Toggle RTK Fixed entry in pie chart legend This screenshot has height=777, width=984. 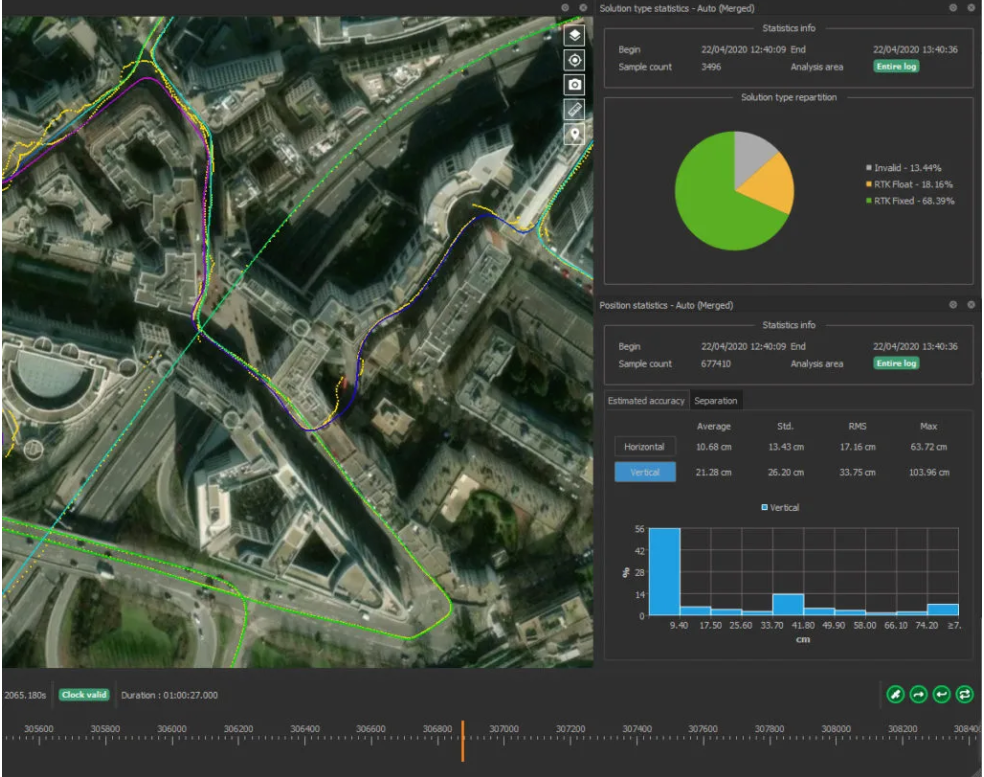(906, 199)
